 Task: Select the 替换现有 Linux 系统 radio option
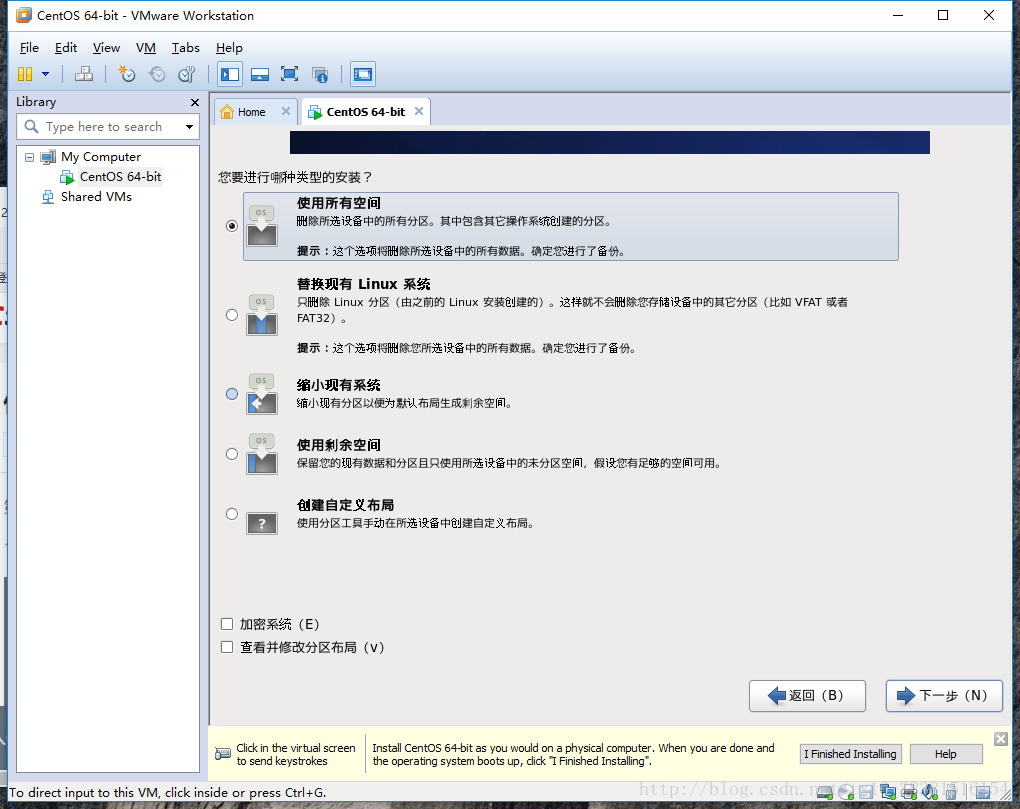pyautogui.click(x=232, y=315)
